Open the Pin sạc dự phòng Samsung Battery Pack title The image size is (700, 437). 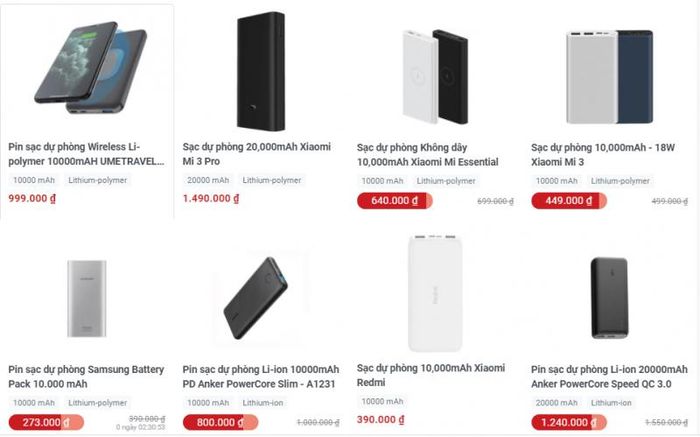(86, 377)
